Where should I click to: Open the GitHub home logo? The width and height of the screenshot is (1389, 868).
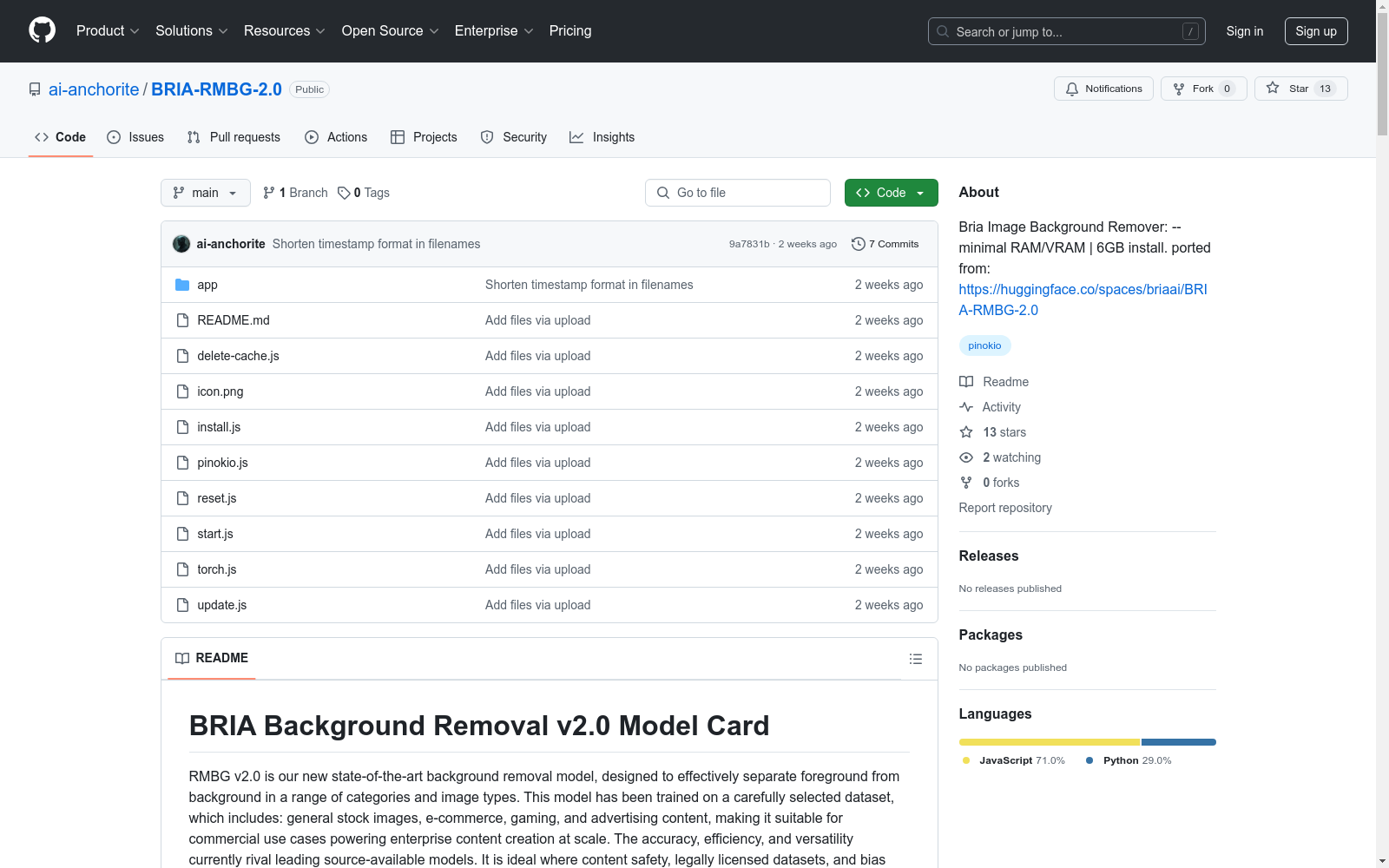pos(42,30)
